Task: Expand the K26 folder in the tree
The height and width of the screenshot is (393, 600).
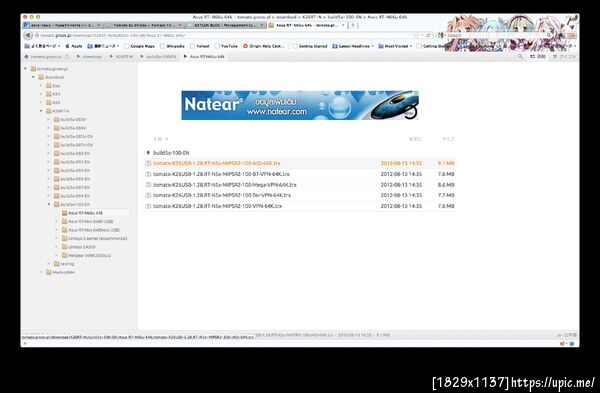Action: (41, 103)
